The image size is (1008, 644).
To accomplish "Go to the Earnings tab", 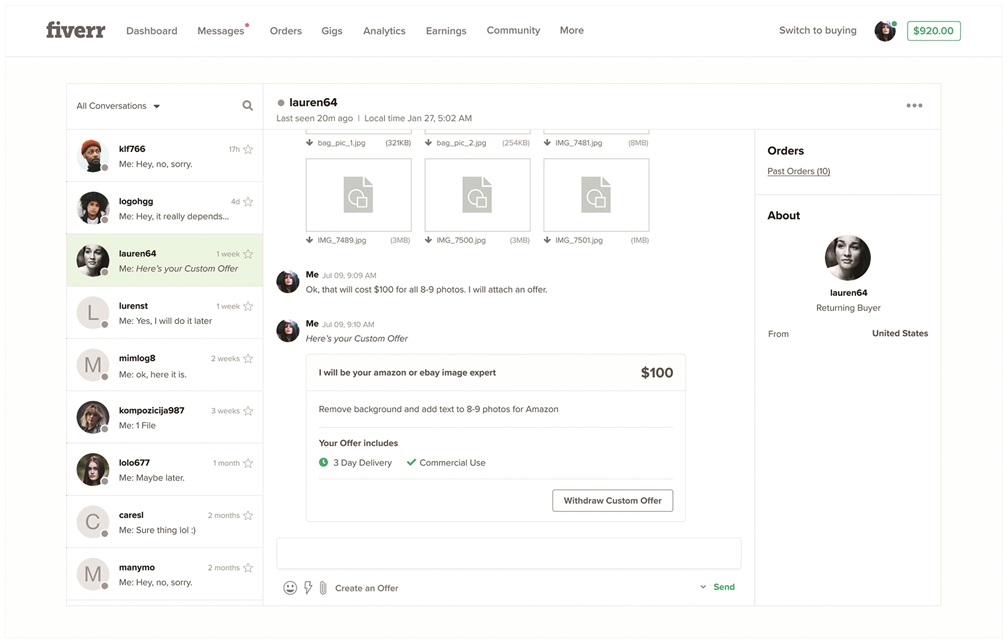I will click(445, 31).
